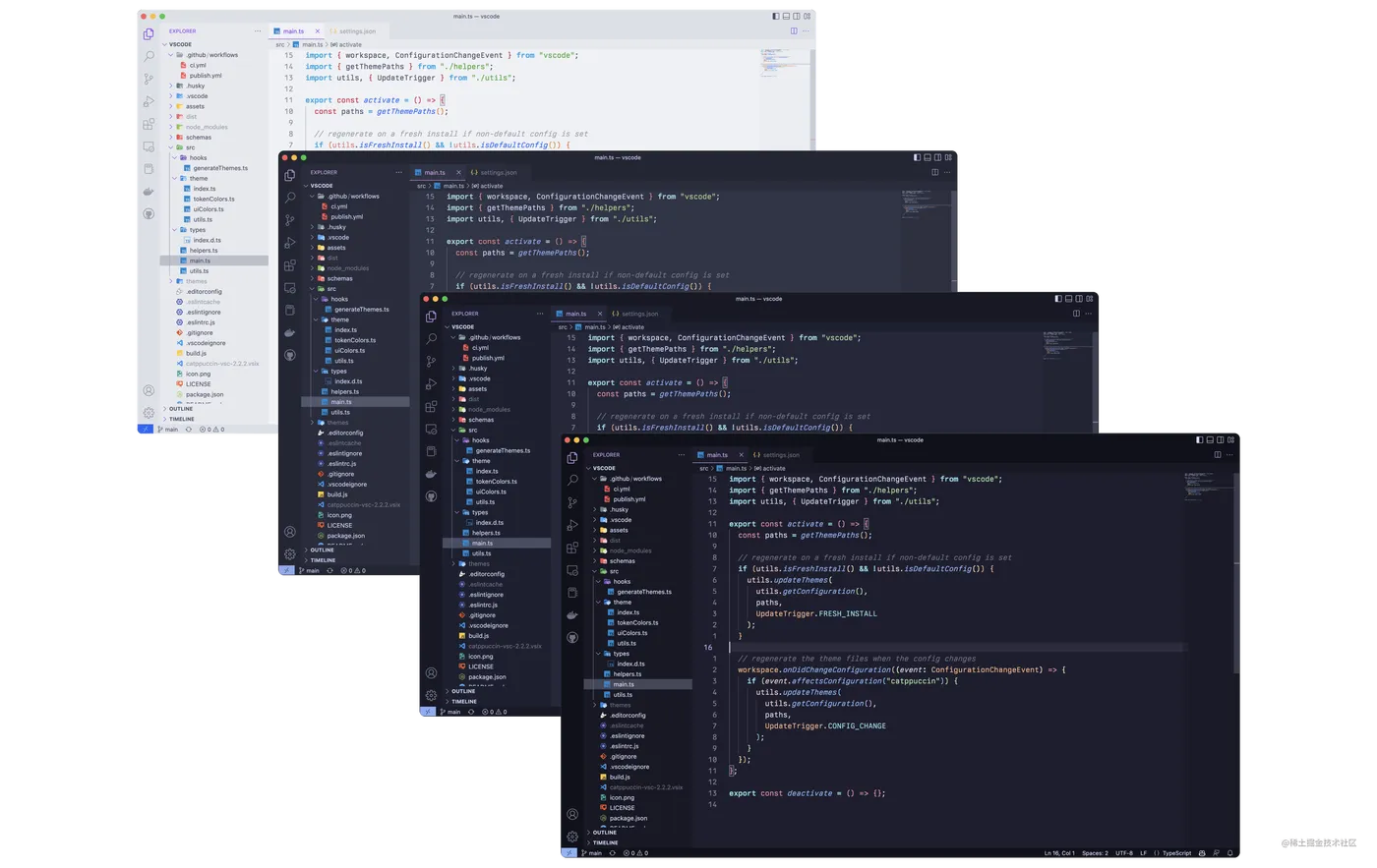Viewport: 1377px width, 868px height.
Task: Click Spaces: 2 indentation in front status bar
Action: [1095, 853]
